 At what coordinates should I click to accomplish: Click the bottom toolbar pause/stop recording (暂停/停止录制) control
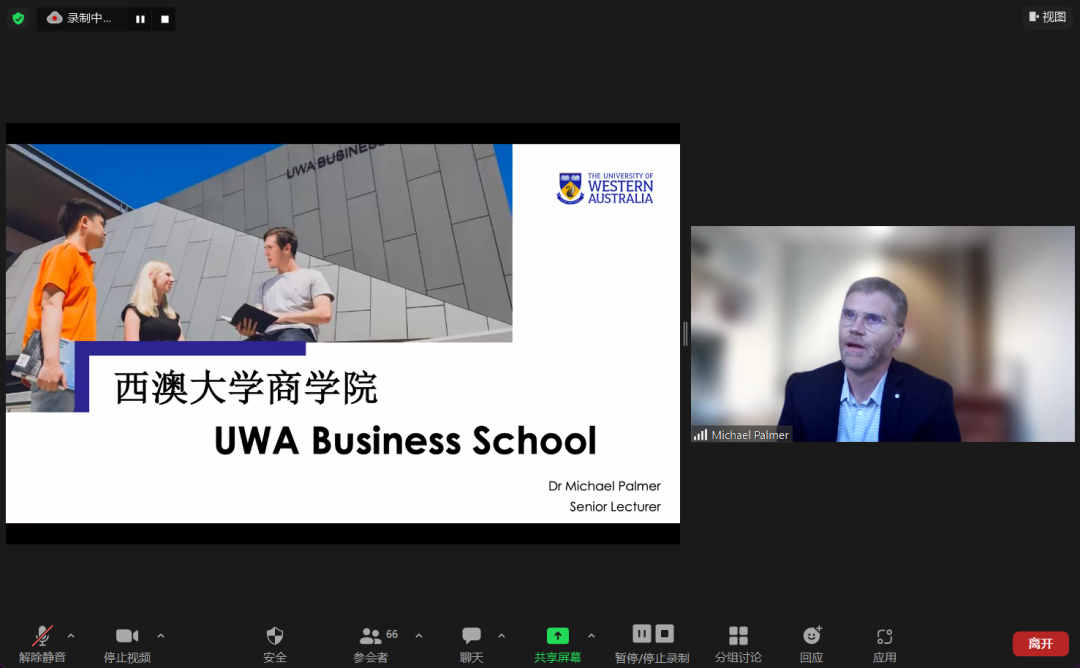(653, 643)
